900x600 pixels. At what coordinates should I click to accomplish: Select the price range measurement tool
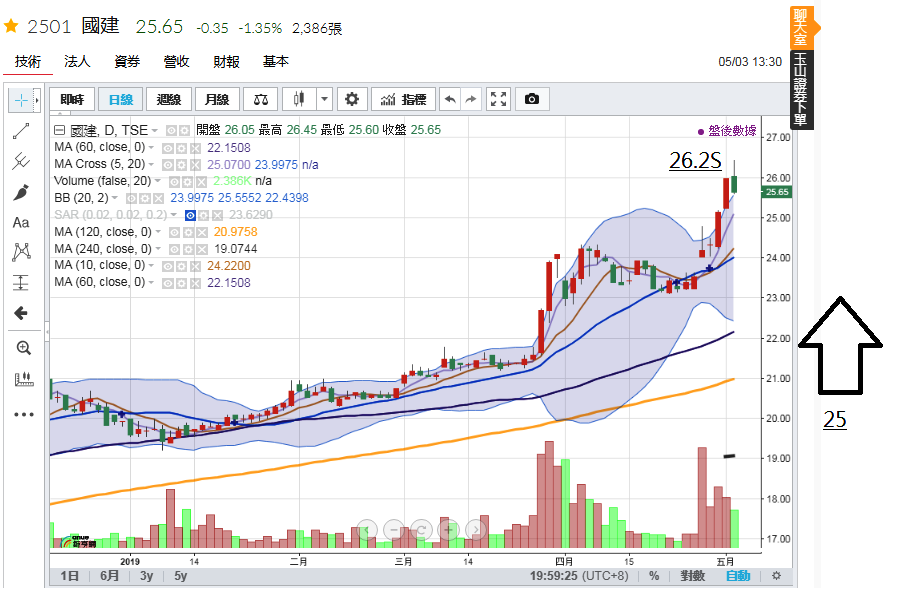[21, 282]
